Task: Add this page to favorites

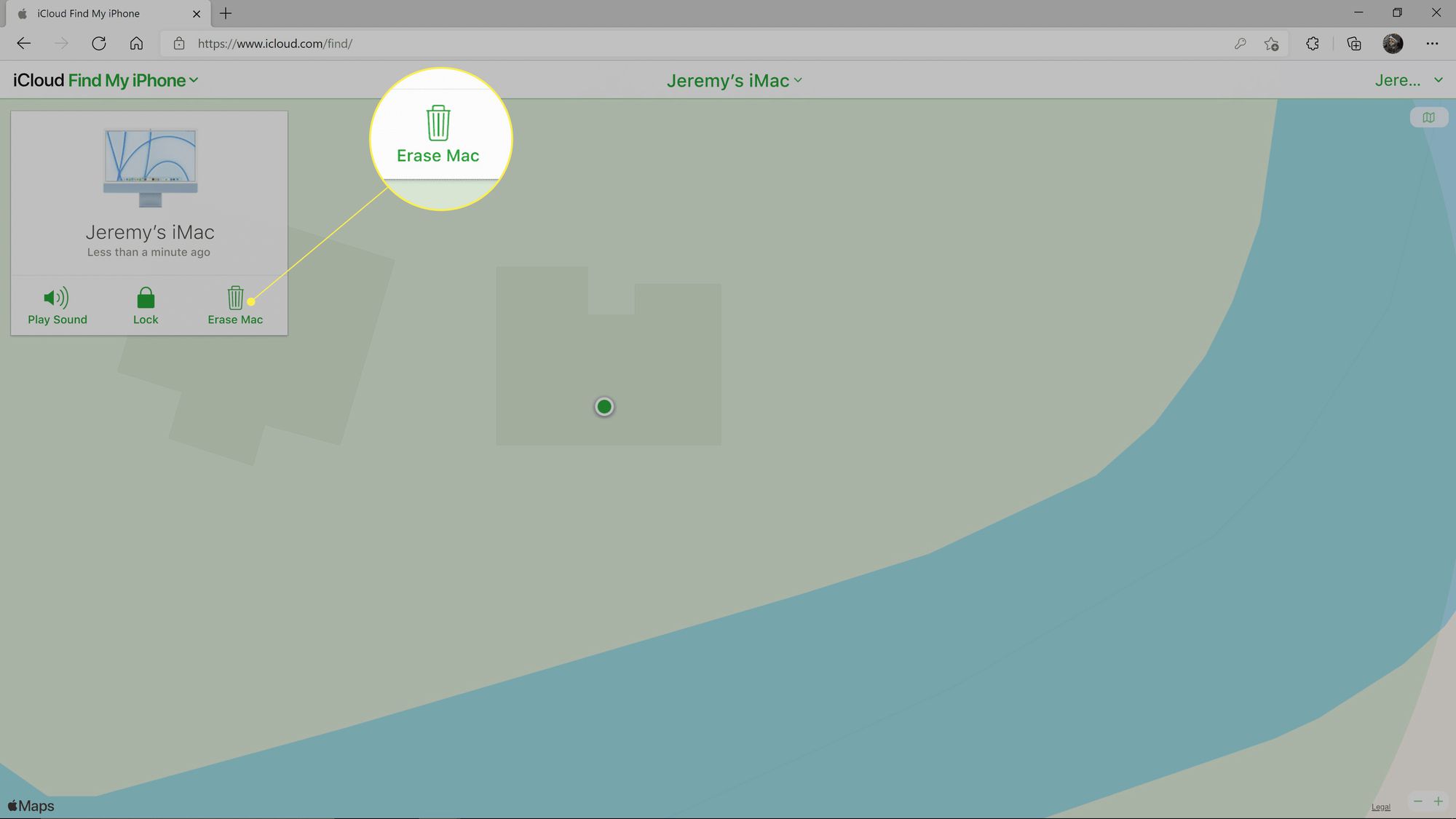Action: point(1271,44)
